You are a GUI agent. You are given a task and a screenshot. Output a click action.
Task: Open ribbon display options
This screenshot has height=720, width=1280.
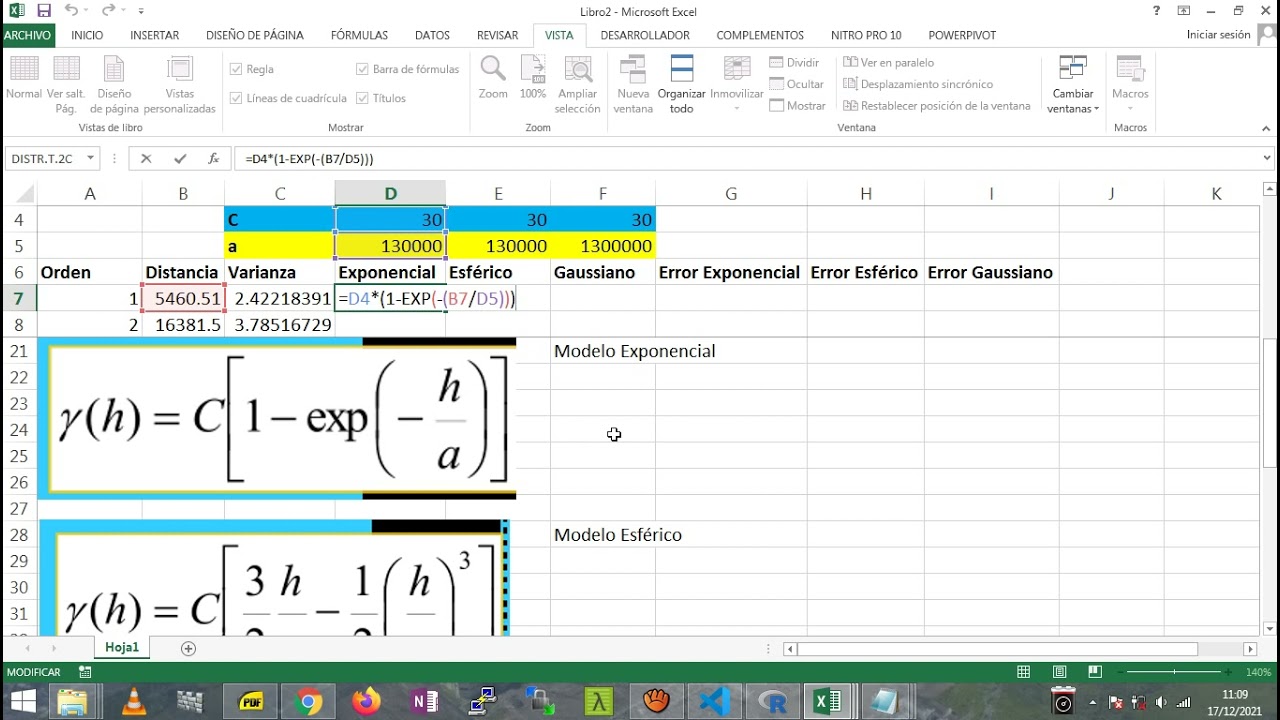pos(1184,11)
